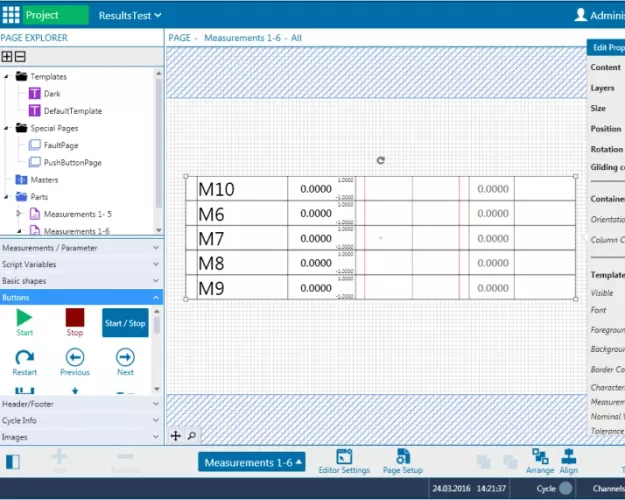Image resolution: width=625 pixels, height=500 pixels.
Task: Expand the Script Variables section
Action: click(x=80, y=264)
